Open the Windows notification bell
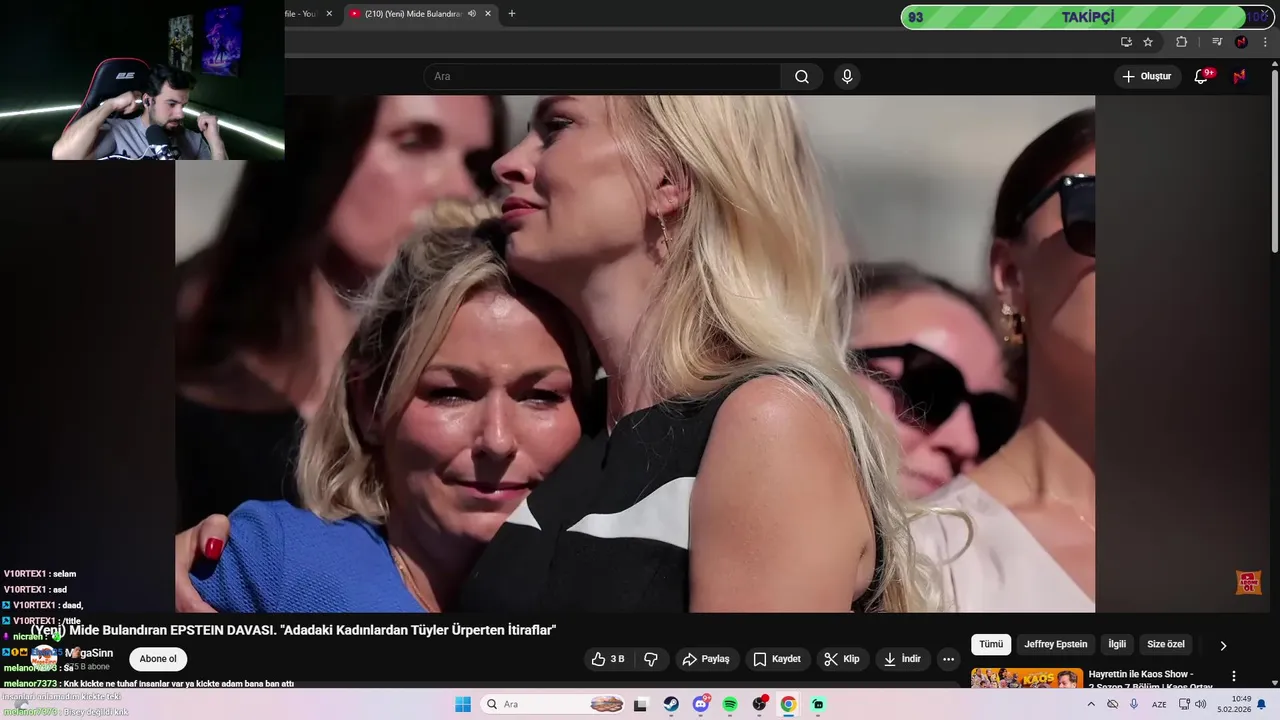This screenshot has width=1280, height=720. [x=1262, y=704]
